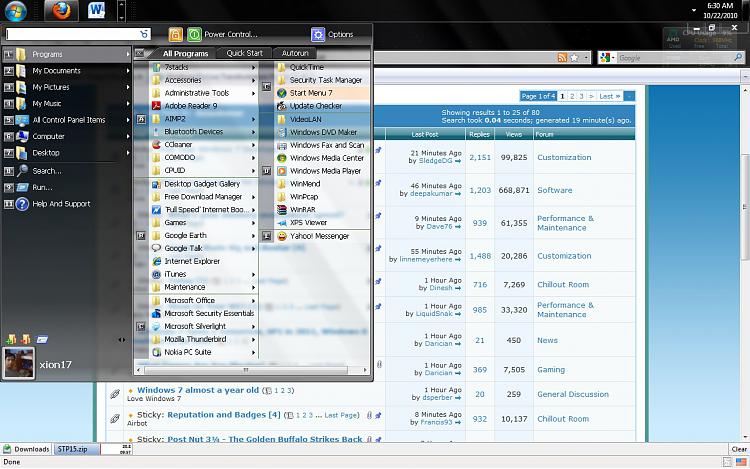Launch Start Menu 7 entry
The width and height of the screenshot is (750, 469).
[310, 93]
